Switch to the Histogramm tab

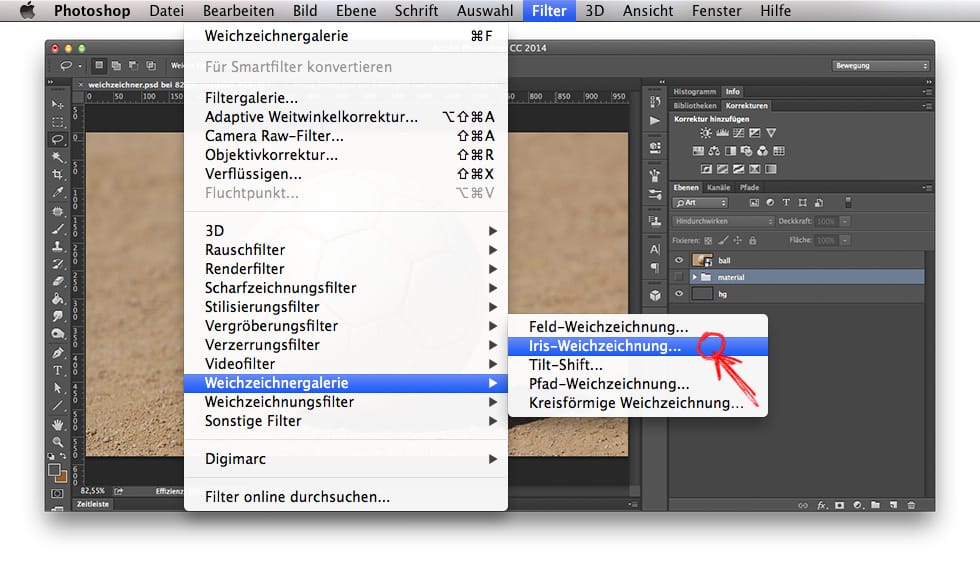694,91
